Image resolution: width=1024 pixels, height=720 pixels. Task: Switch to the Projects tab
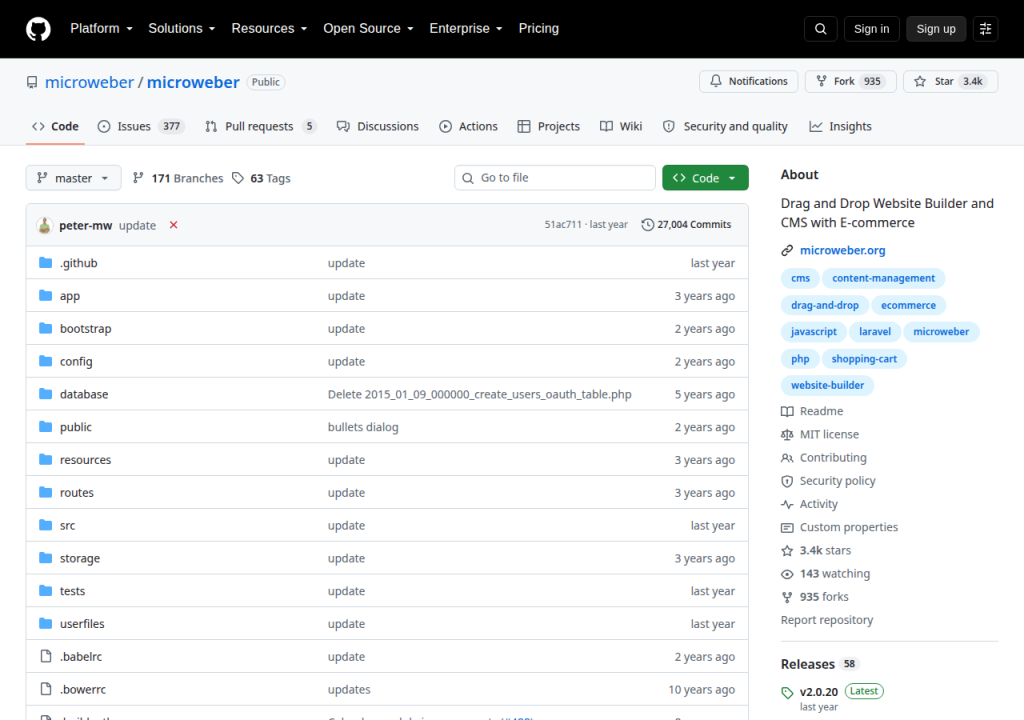549,126
